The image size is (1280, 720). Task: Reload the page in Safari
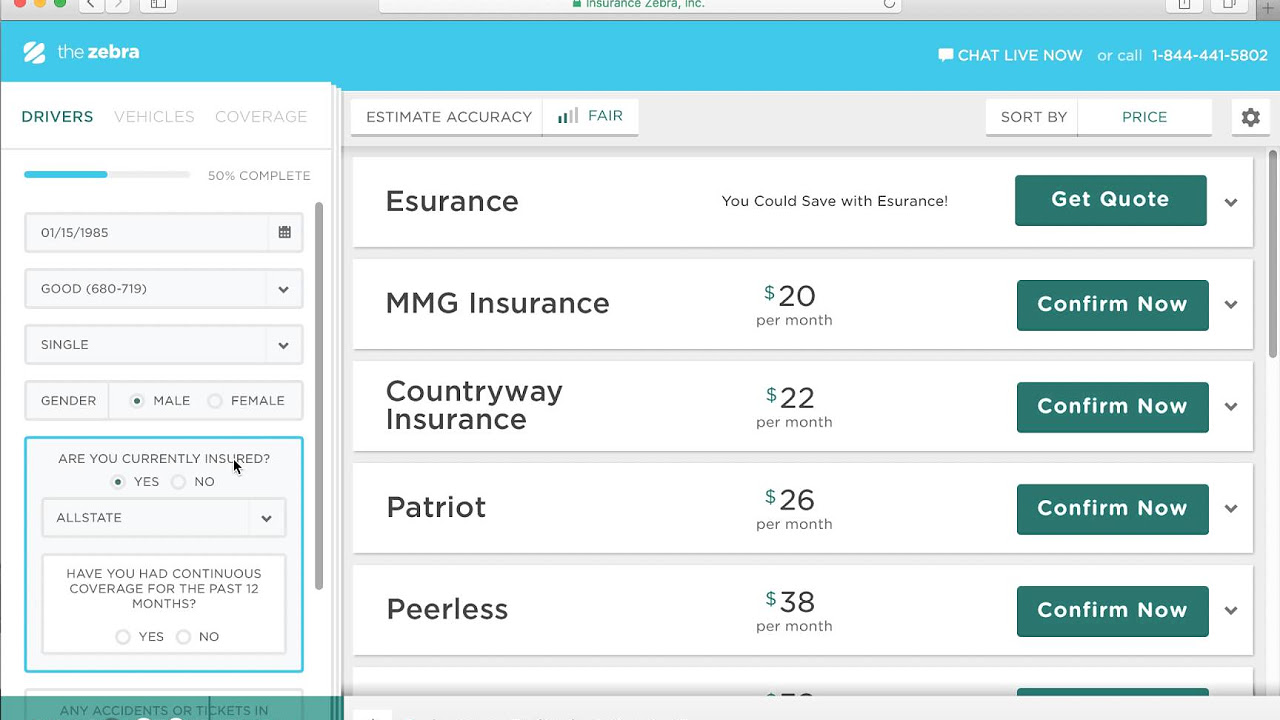(889, 4)
